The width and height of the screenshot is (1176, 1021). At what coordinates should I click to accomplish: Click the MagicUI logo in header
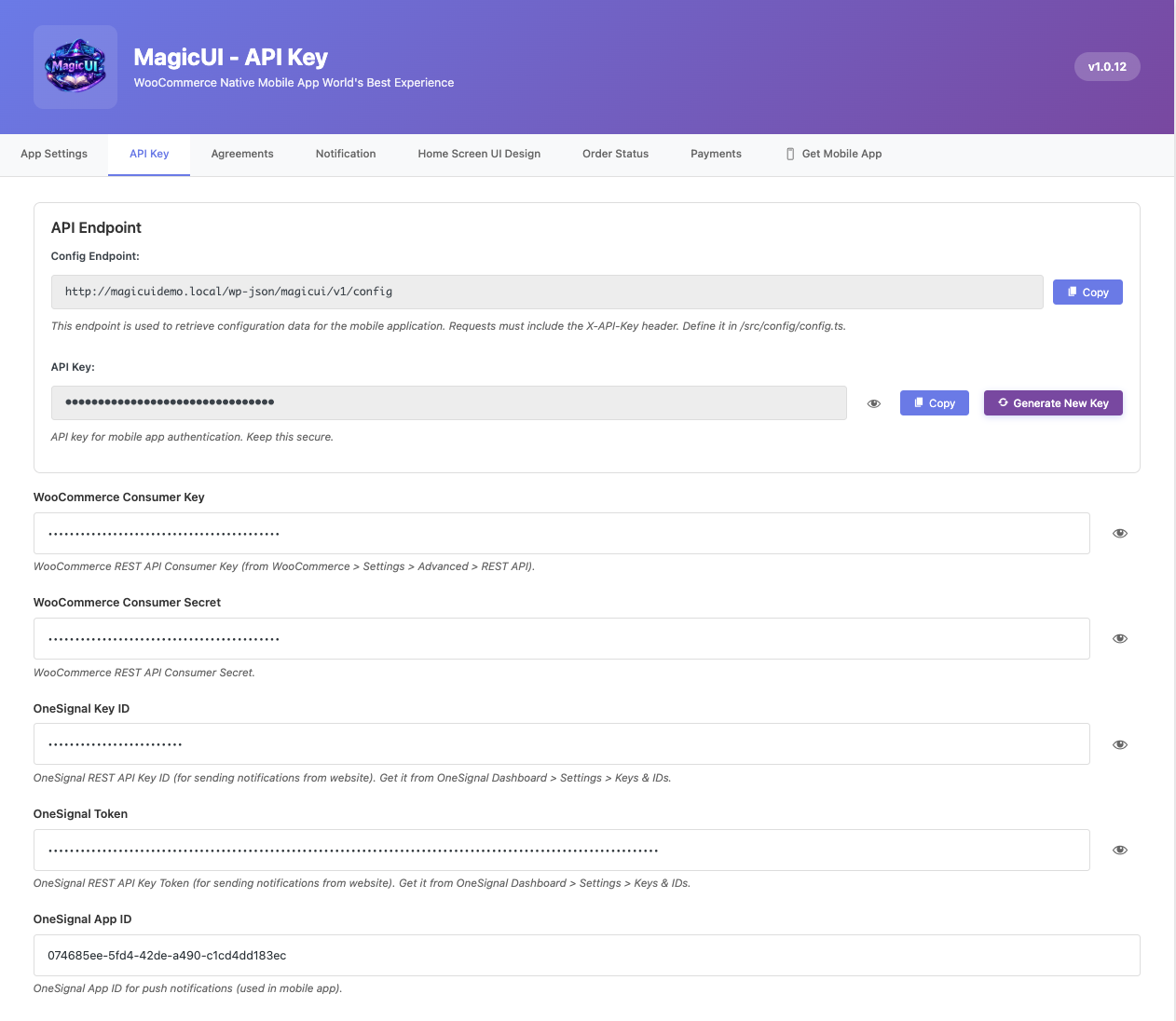[75, 67]
